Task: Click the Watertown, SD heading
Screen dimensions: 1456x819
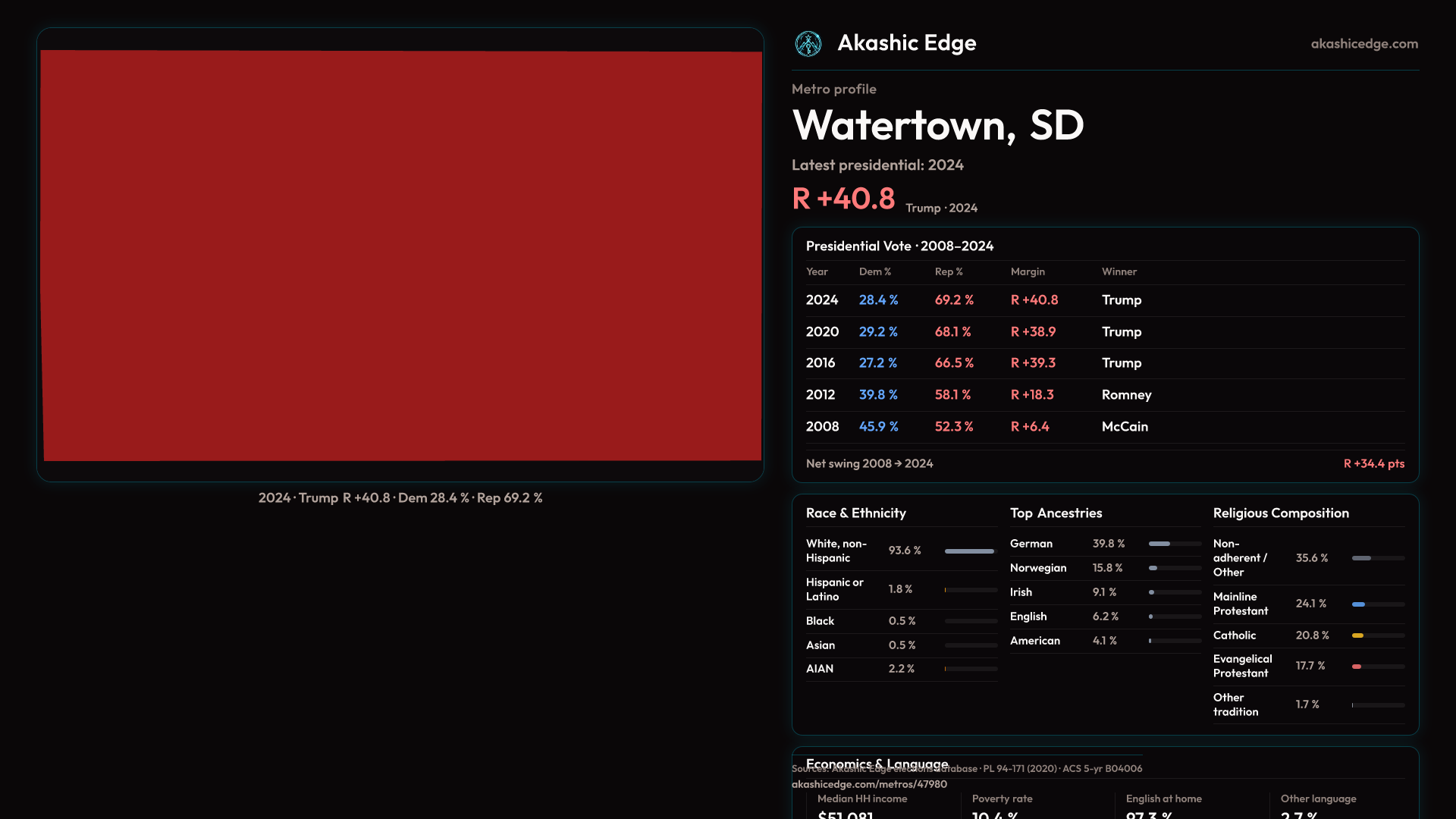Action: [937, 125]
